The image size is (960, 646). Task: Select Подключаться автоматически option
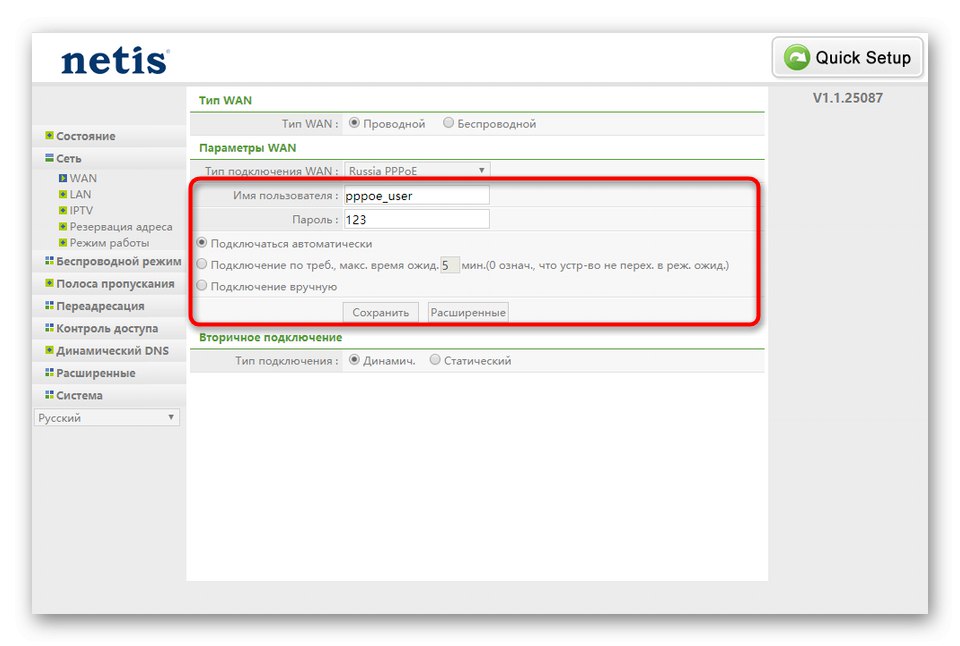coord(201,243)
